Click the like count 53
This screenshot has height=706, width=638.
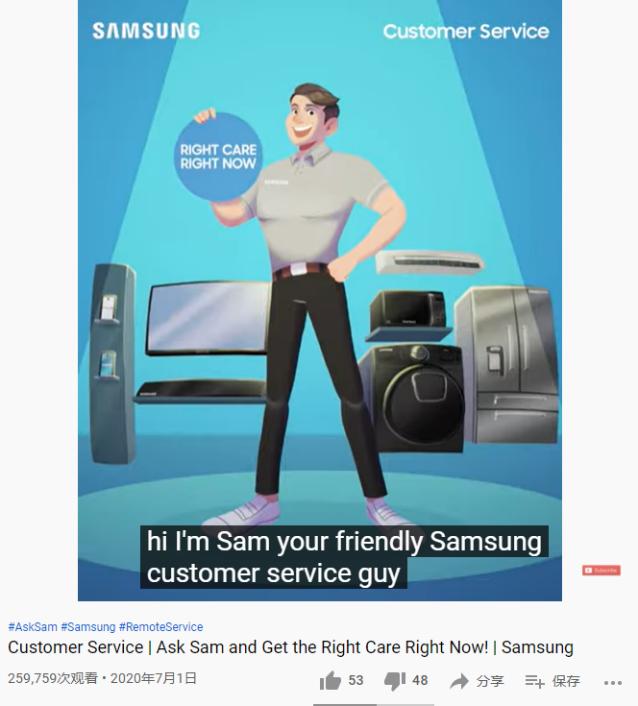(x=355, y=680)
